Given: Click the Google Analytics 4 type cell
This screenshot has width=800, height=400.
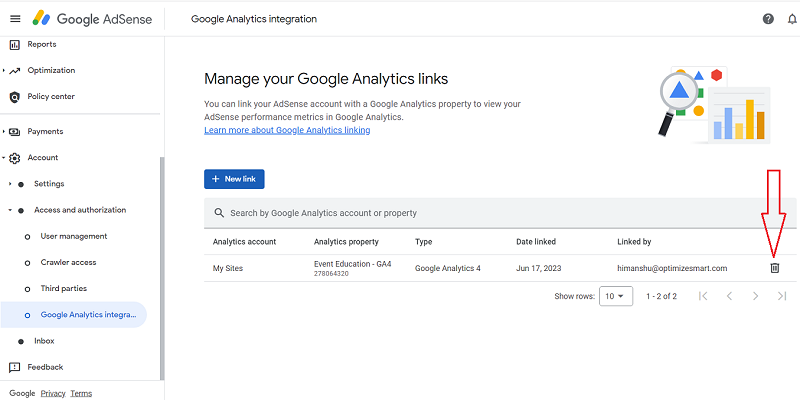Looking at the screenshot, I should click(447, 268).
